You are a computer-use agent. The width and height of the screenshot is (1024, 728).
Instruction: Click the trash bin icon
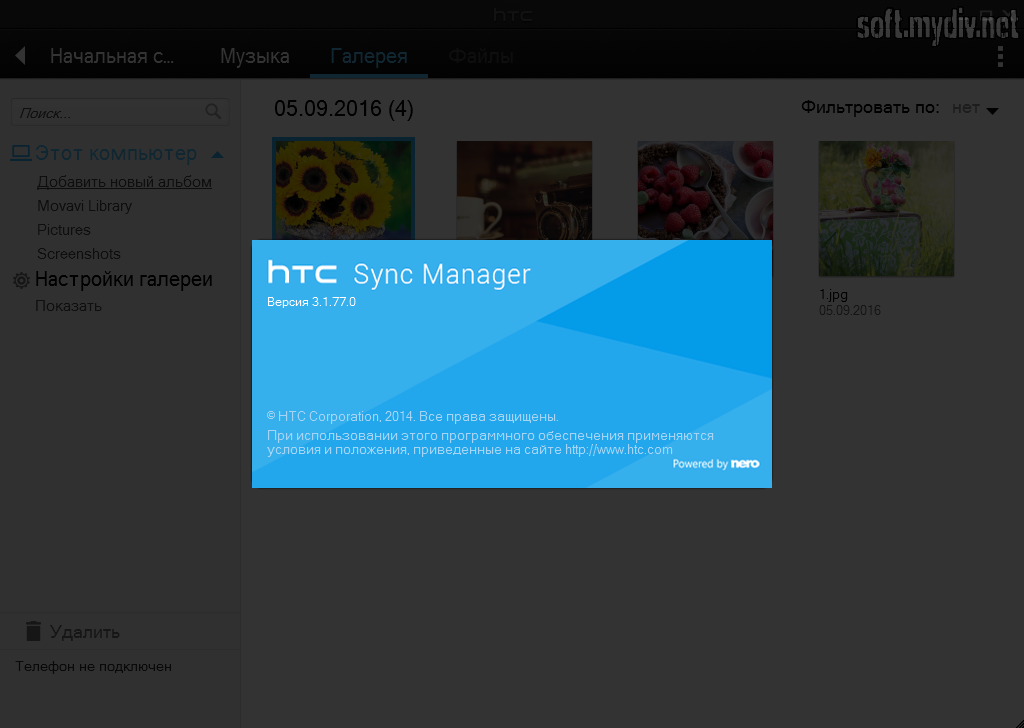(33, 631)
